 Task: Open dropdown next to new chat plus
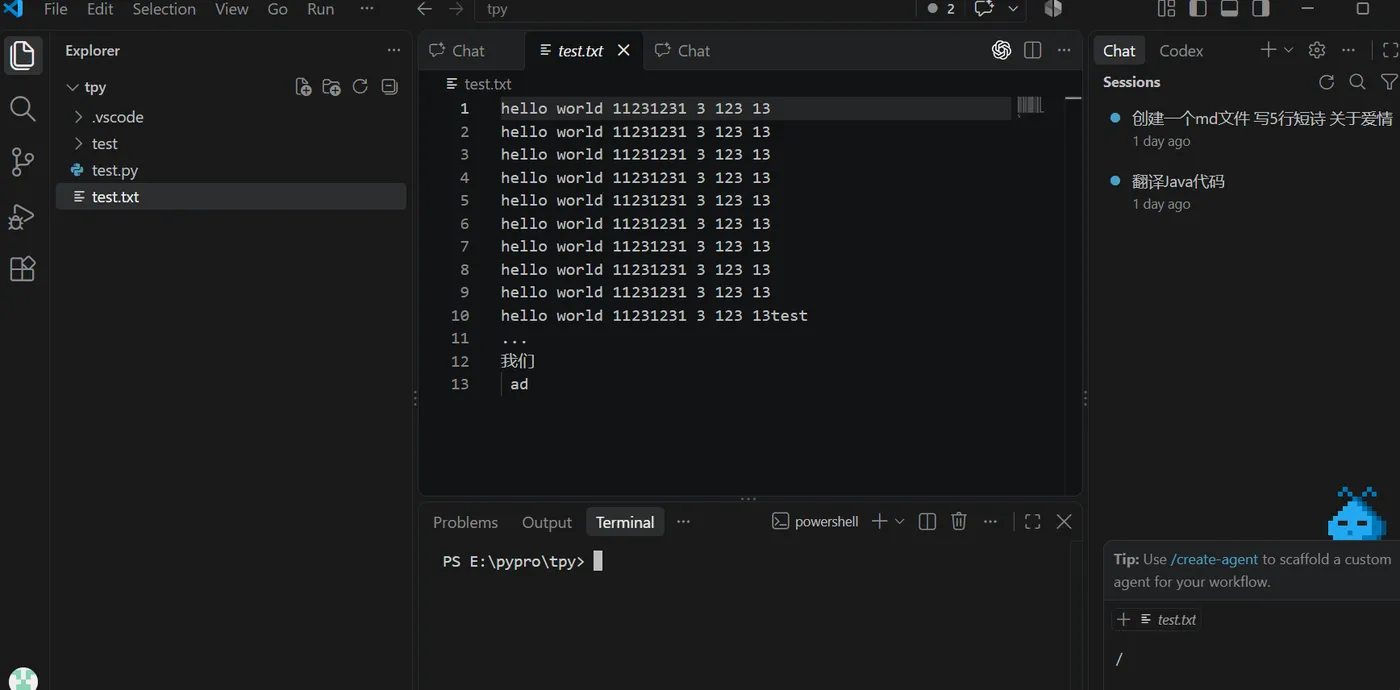pyautogui.click(x=1288, y=50)
